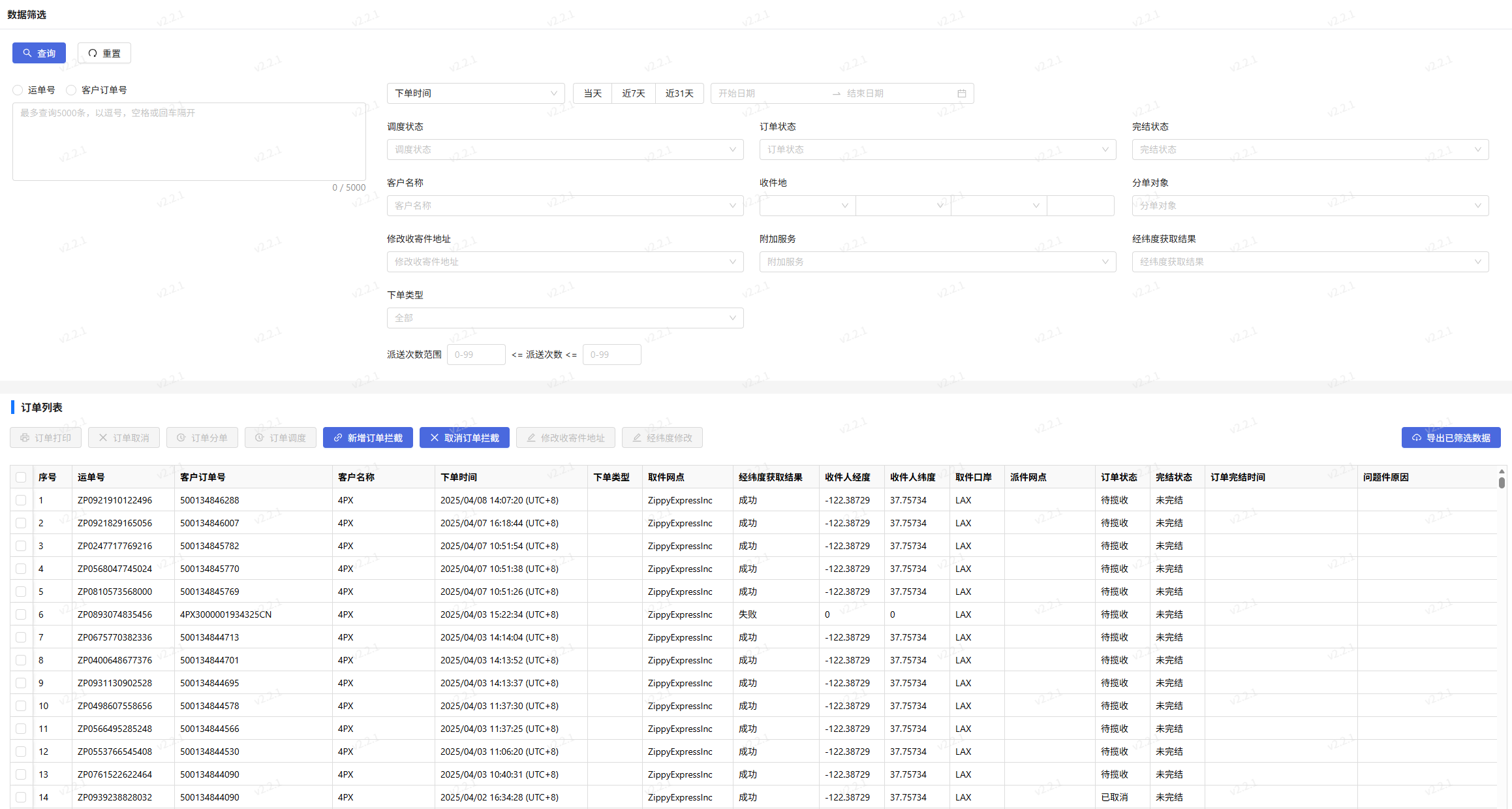Click the calendar icon in date range
This screenshot has height=809, width=1512.
pos(961,93)
